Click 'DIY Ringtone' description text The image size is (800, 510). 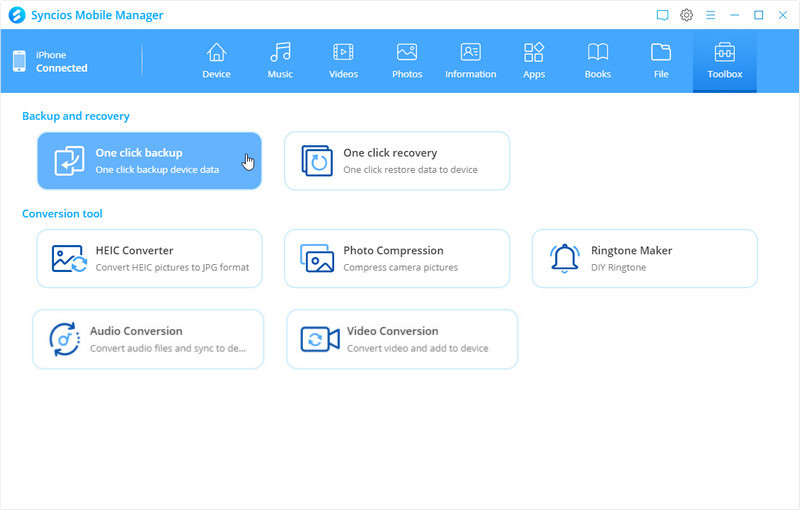[618, 267]
